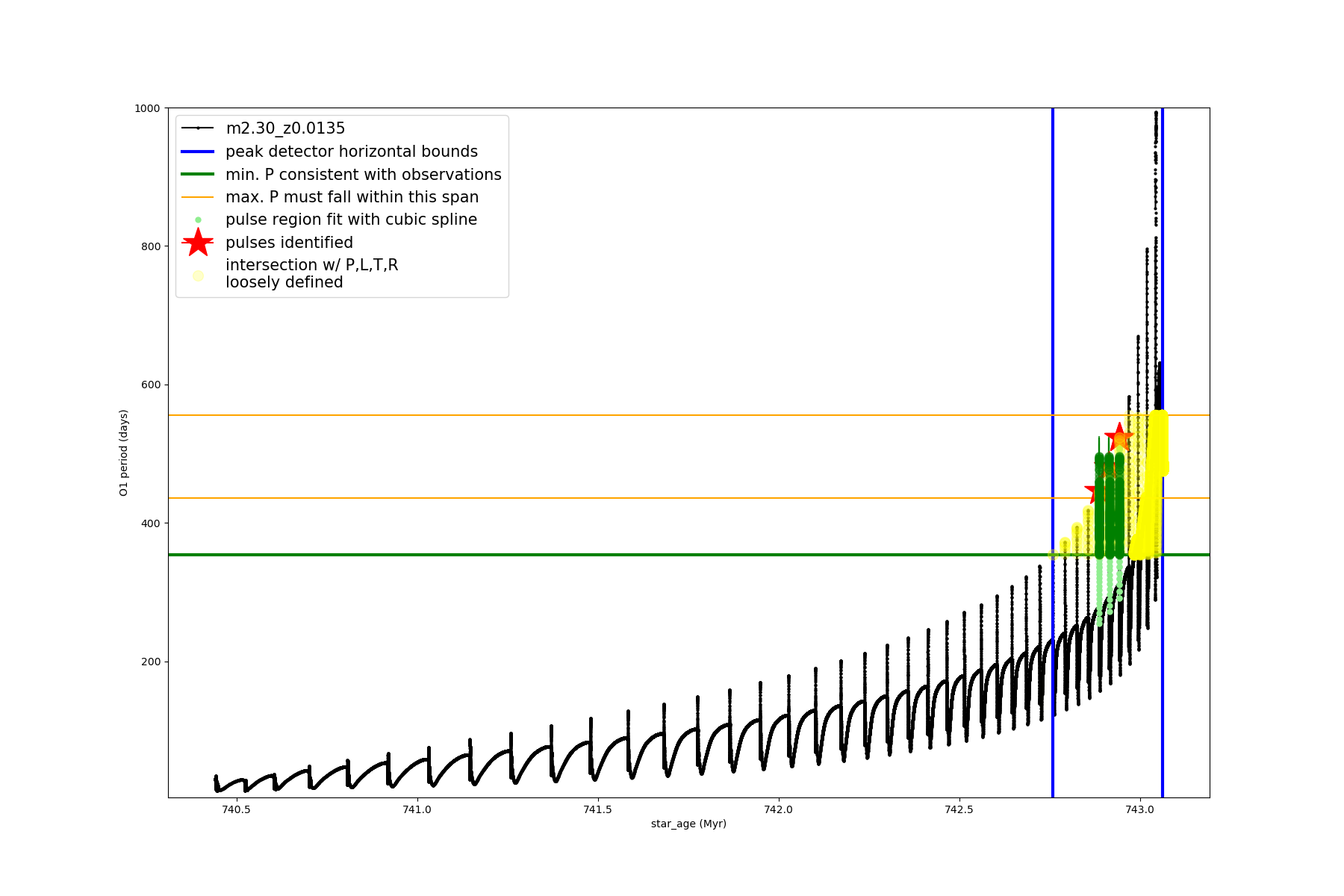The width and height of the screenshot is (1344, 896).
Task: Click the red star icon in the legend
Action: 198,243
